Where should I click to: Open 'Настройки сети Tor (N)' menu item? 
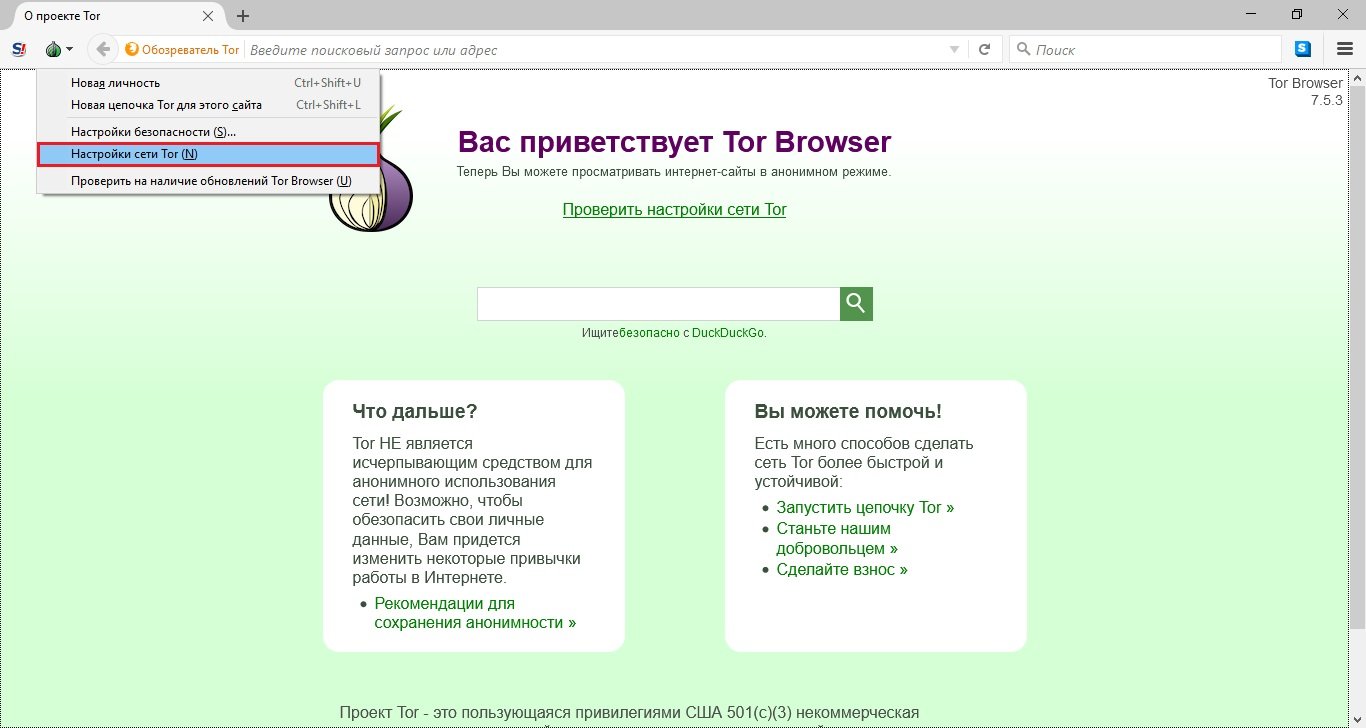208,154
